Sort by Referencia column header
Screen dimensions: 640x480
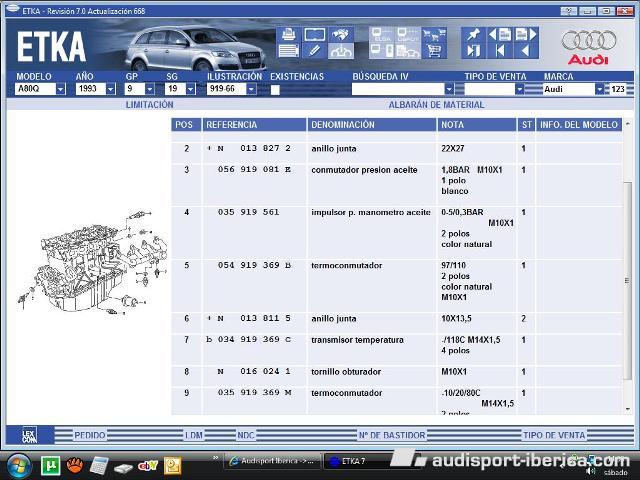coord(254,125)
